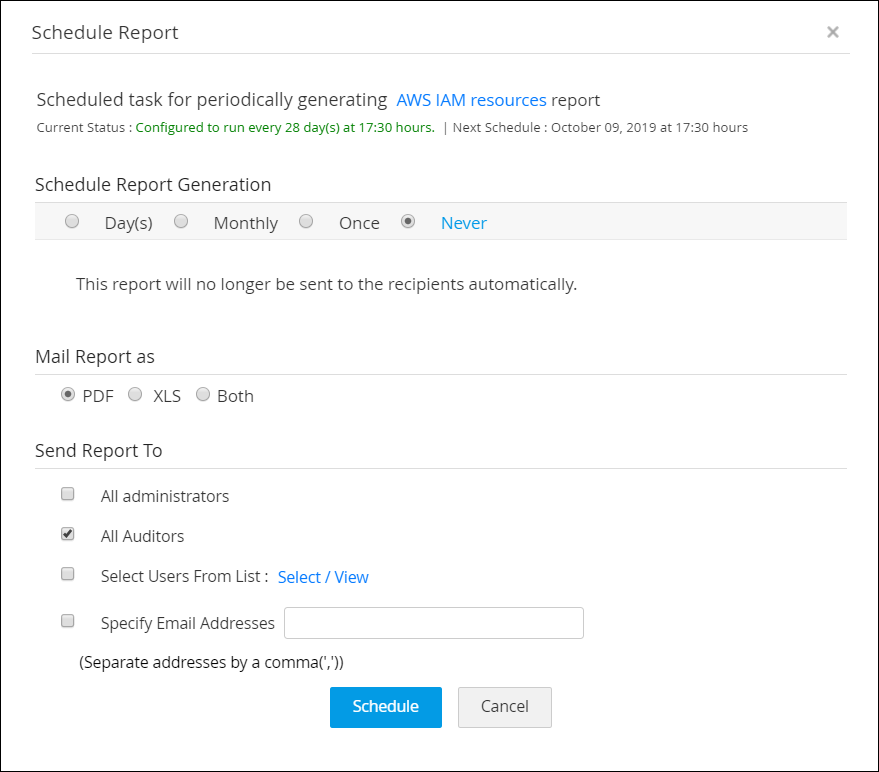Tick the Select Users From List checkbox
This screenshot has height=772, width=879.
pyautogui.click(x=68, y=574)
